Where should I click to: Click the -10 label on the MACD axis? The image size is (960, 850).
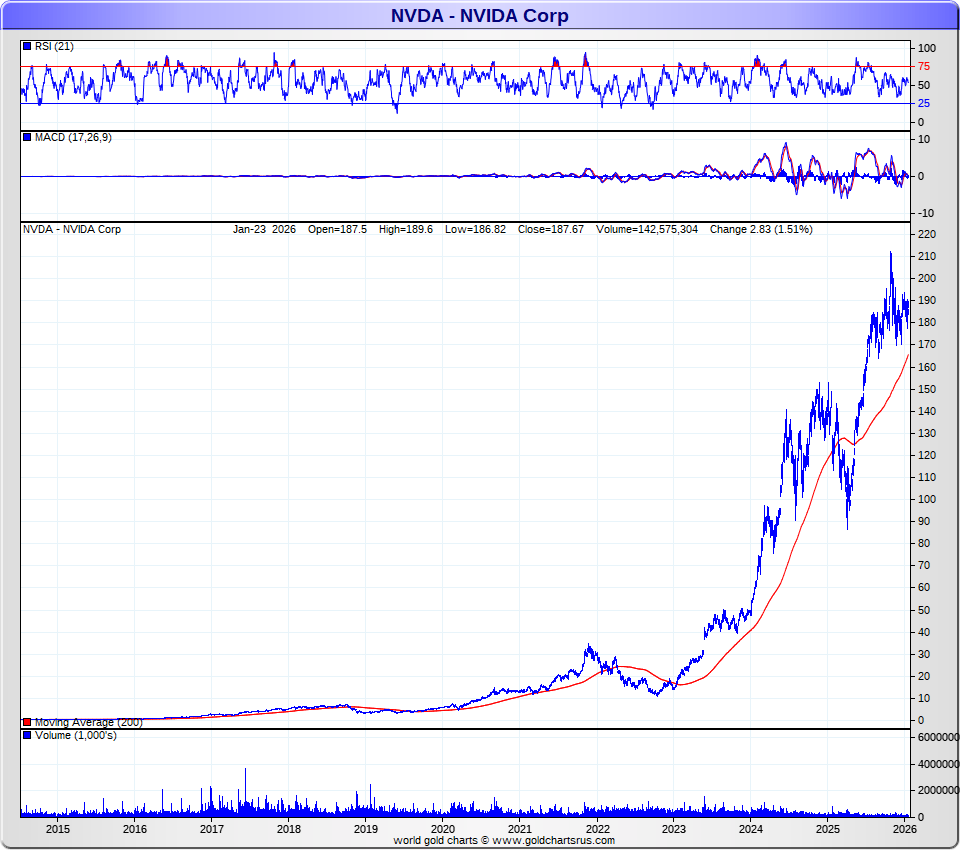point(926,214)
